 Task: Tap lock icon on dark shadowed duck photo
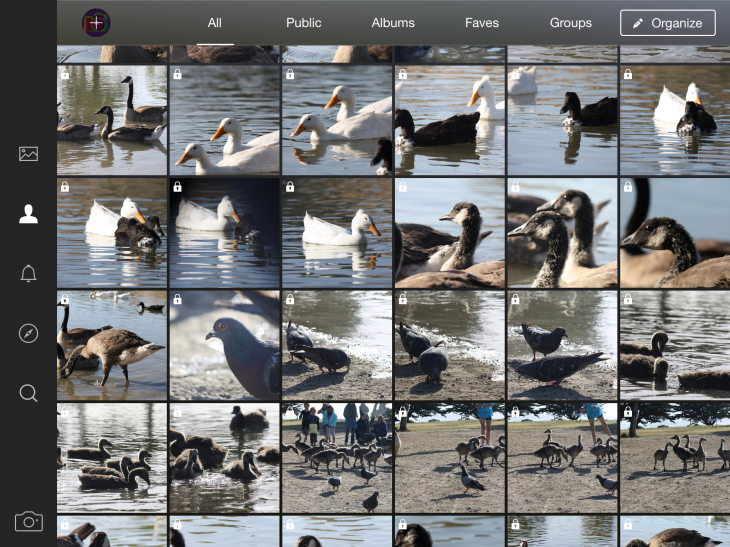click(177, 187)
